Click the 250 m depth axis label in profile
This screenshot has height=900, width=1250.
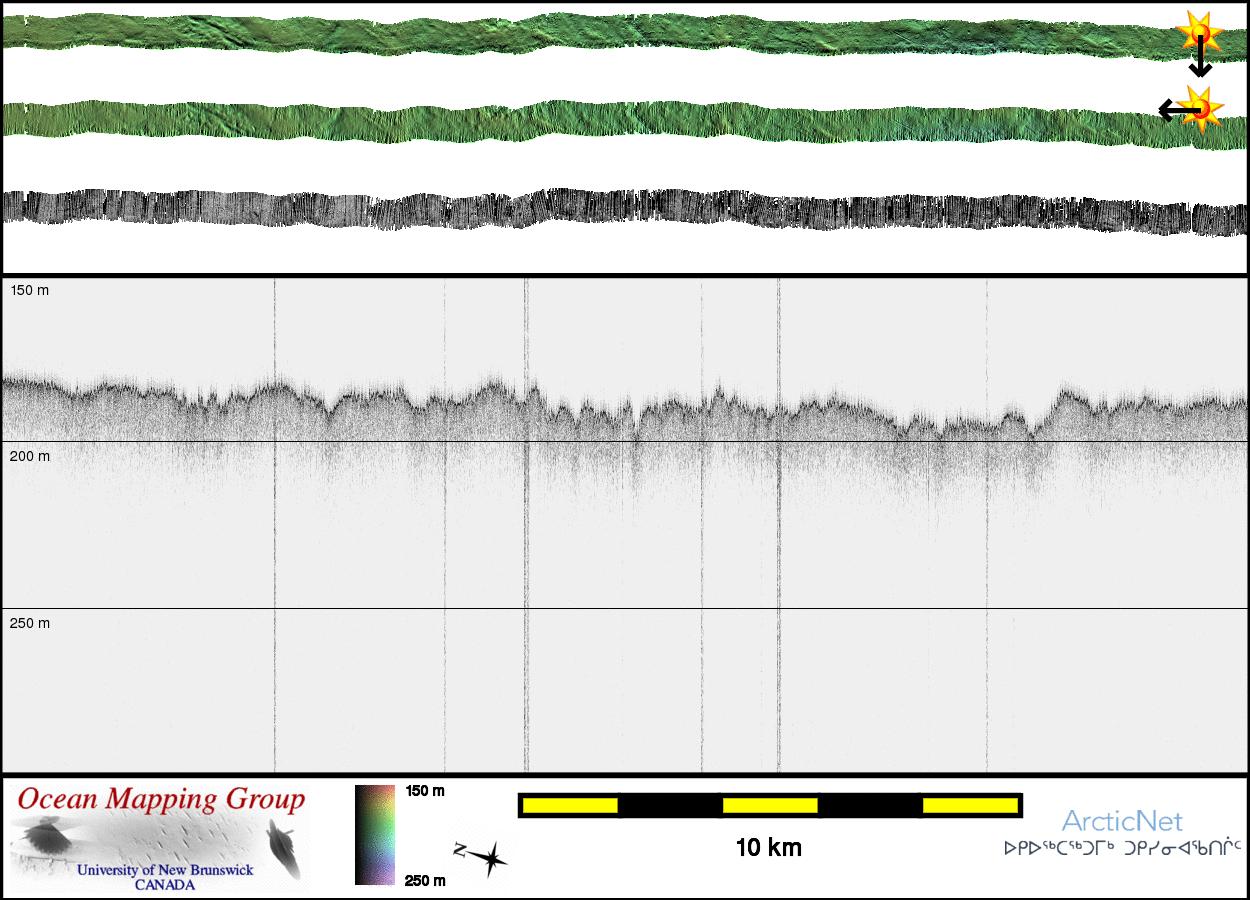[30, 623]
